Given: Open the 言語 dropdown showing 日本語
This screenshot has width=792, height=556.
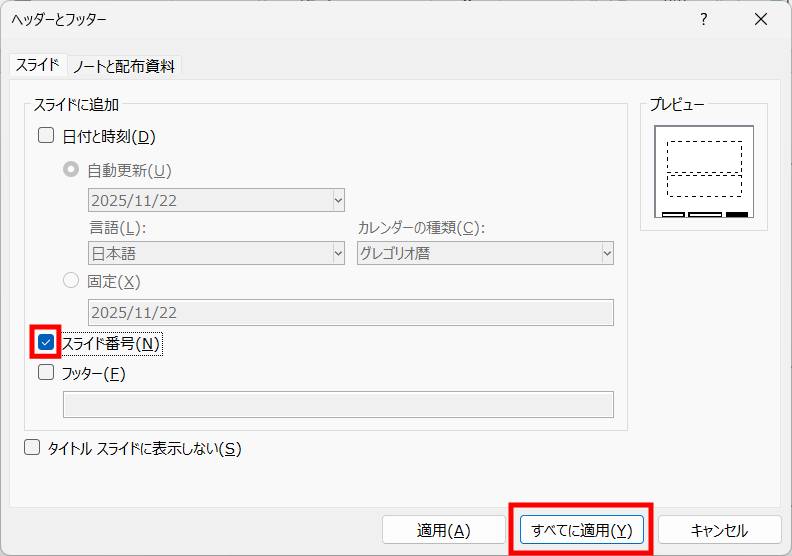Looking at the screenshot, I should pyautogui.click(x=216, y=253).
